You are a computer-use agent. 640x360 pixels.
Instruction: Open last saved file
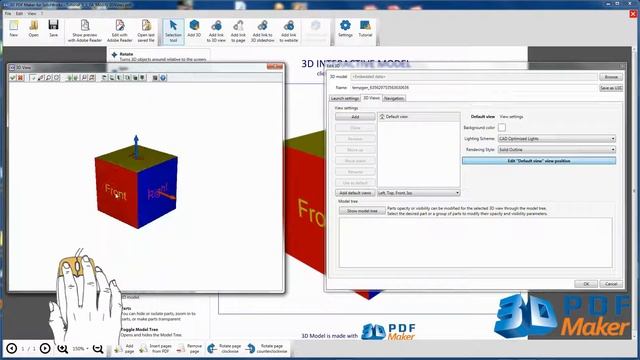pos(146,31)
